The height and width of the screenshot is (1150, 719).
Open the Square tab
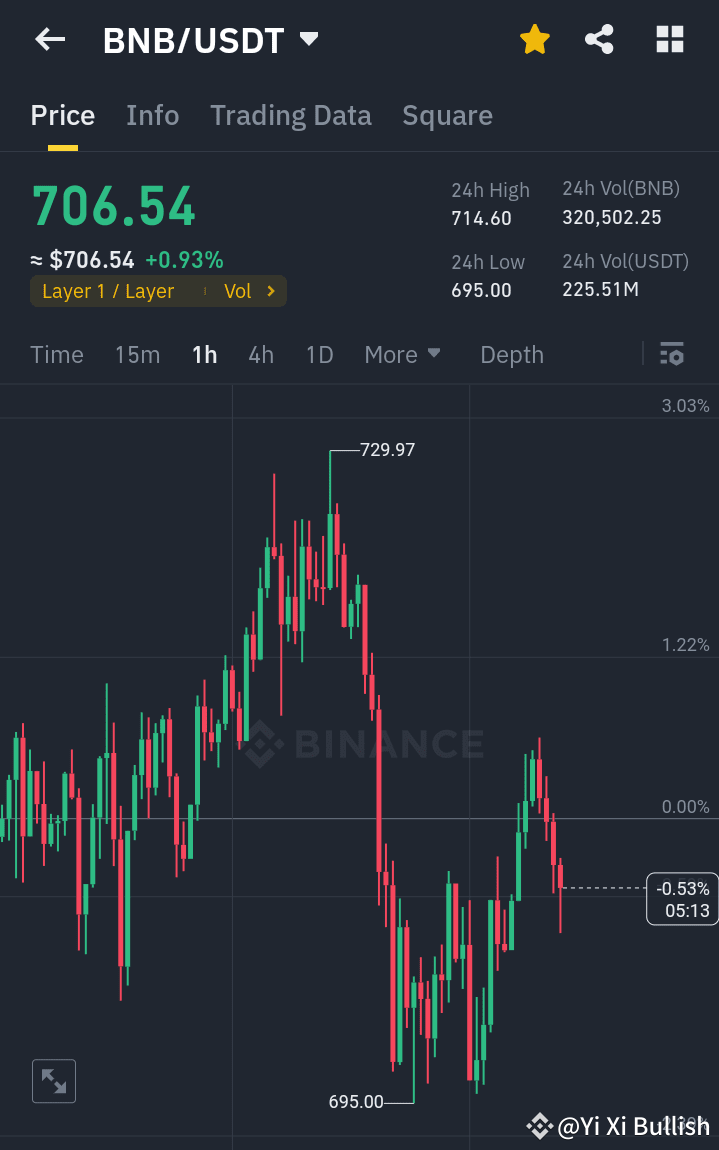(x=447, y=115)
